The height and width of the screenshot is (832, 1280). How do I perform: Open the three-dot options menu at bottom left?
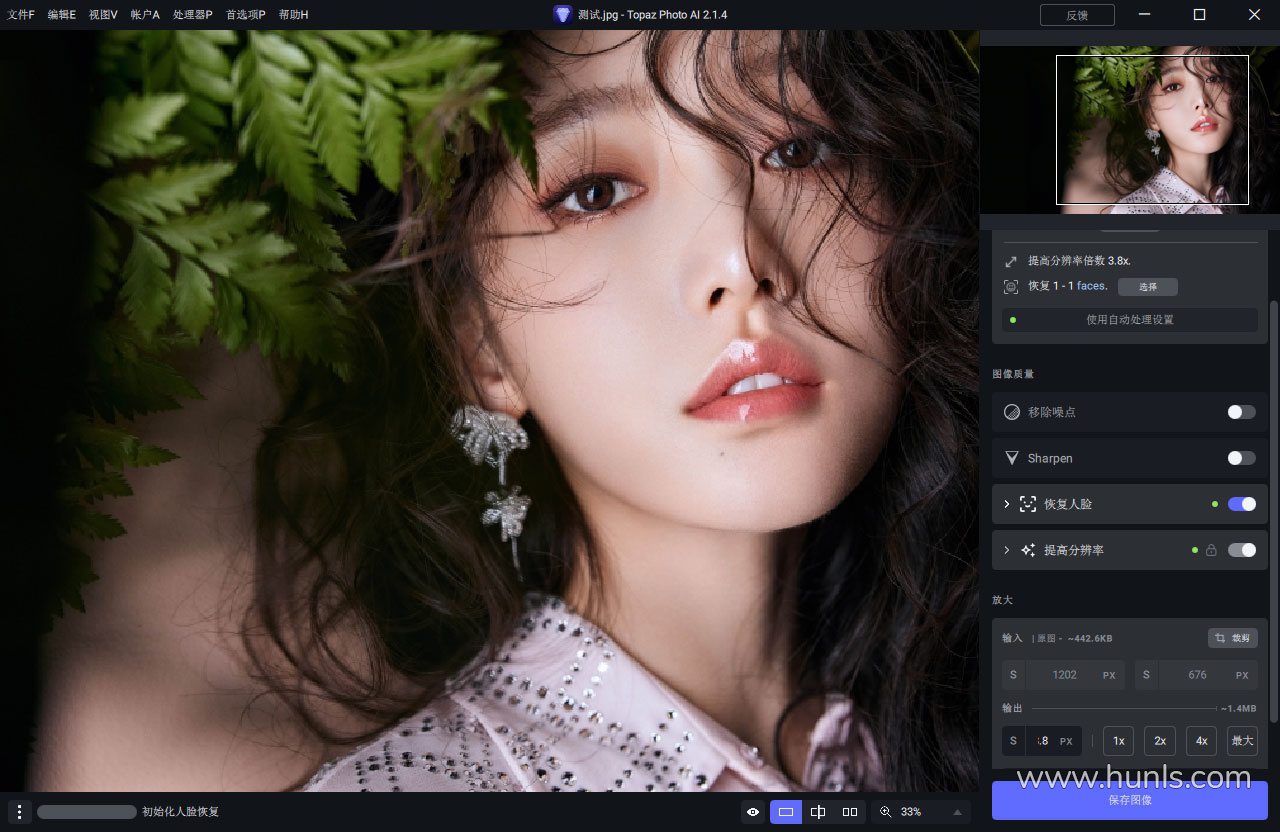pyautogui.click(x=19, y=812)
